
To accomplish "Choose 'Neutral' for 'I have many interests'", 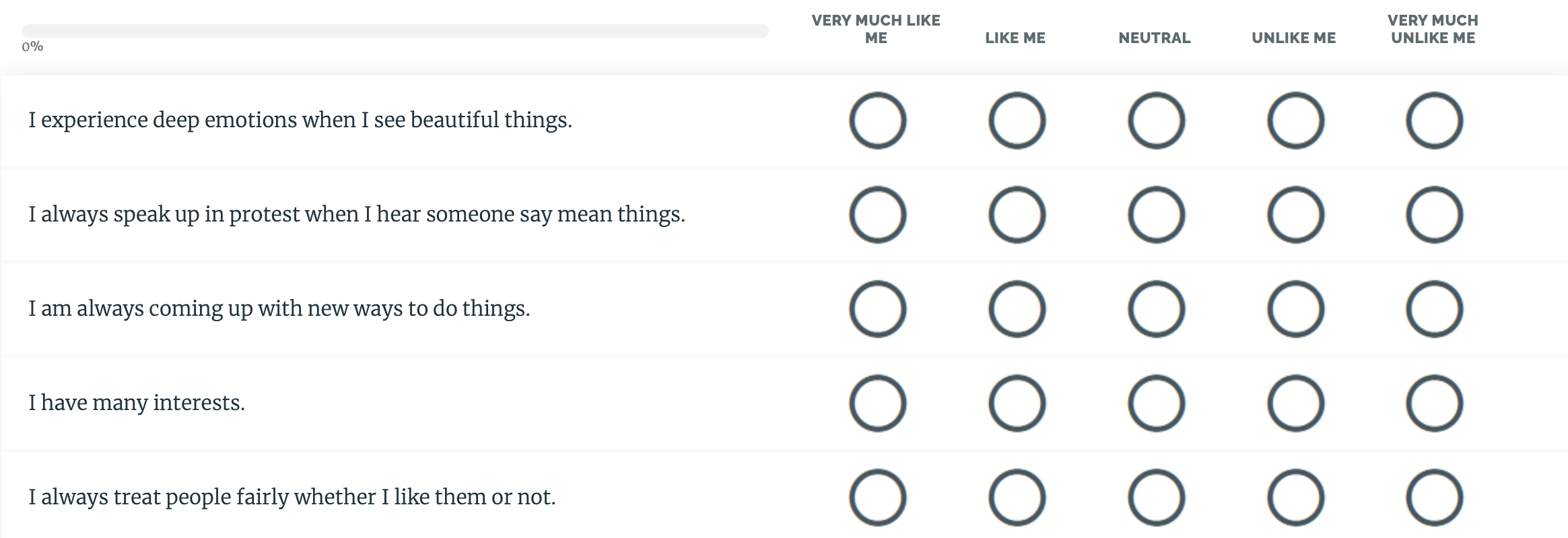I will (1156, 403).
